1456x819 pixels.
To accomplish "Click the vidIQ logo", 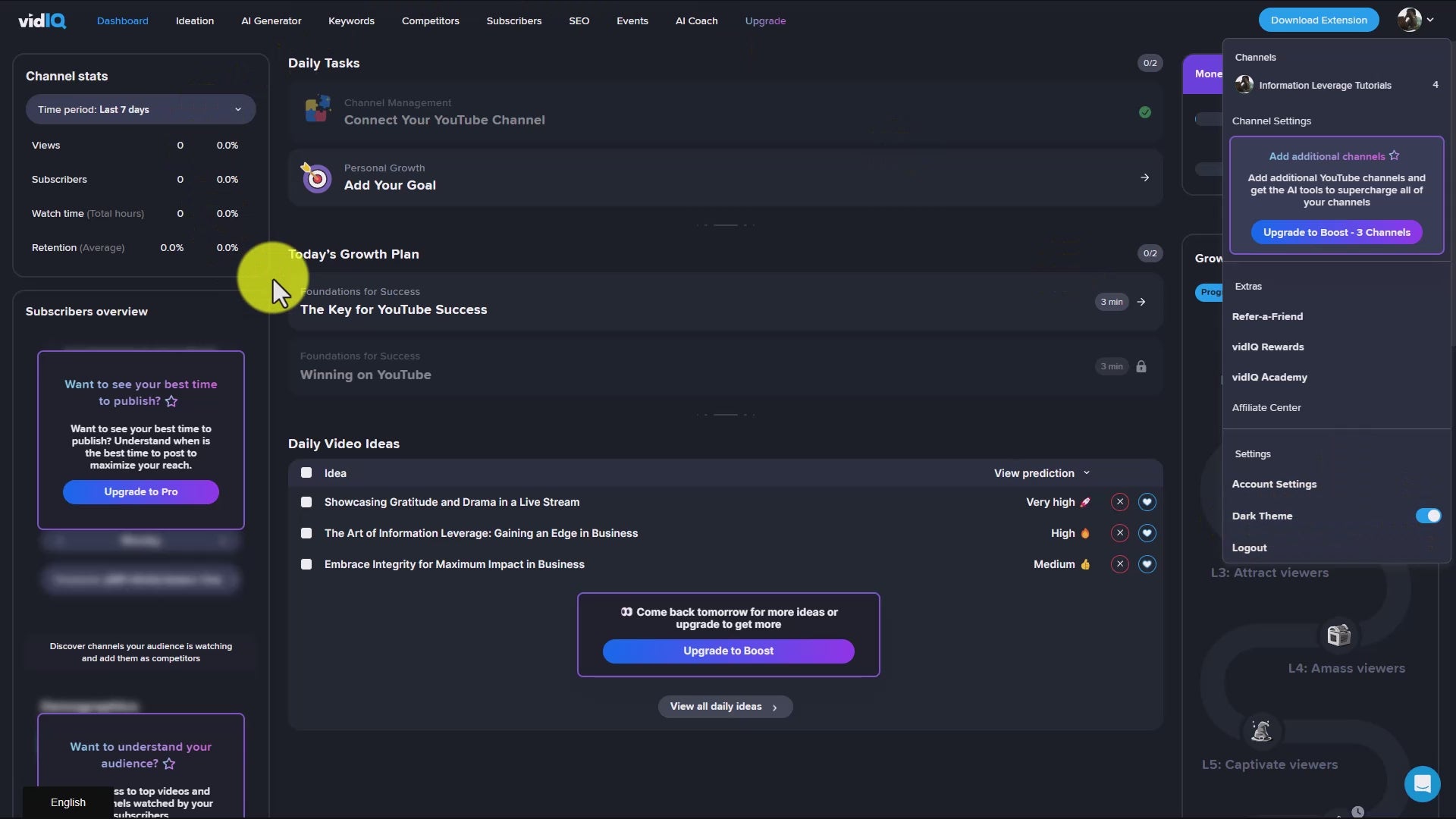I will [41, 20].
